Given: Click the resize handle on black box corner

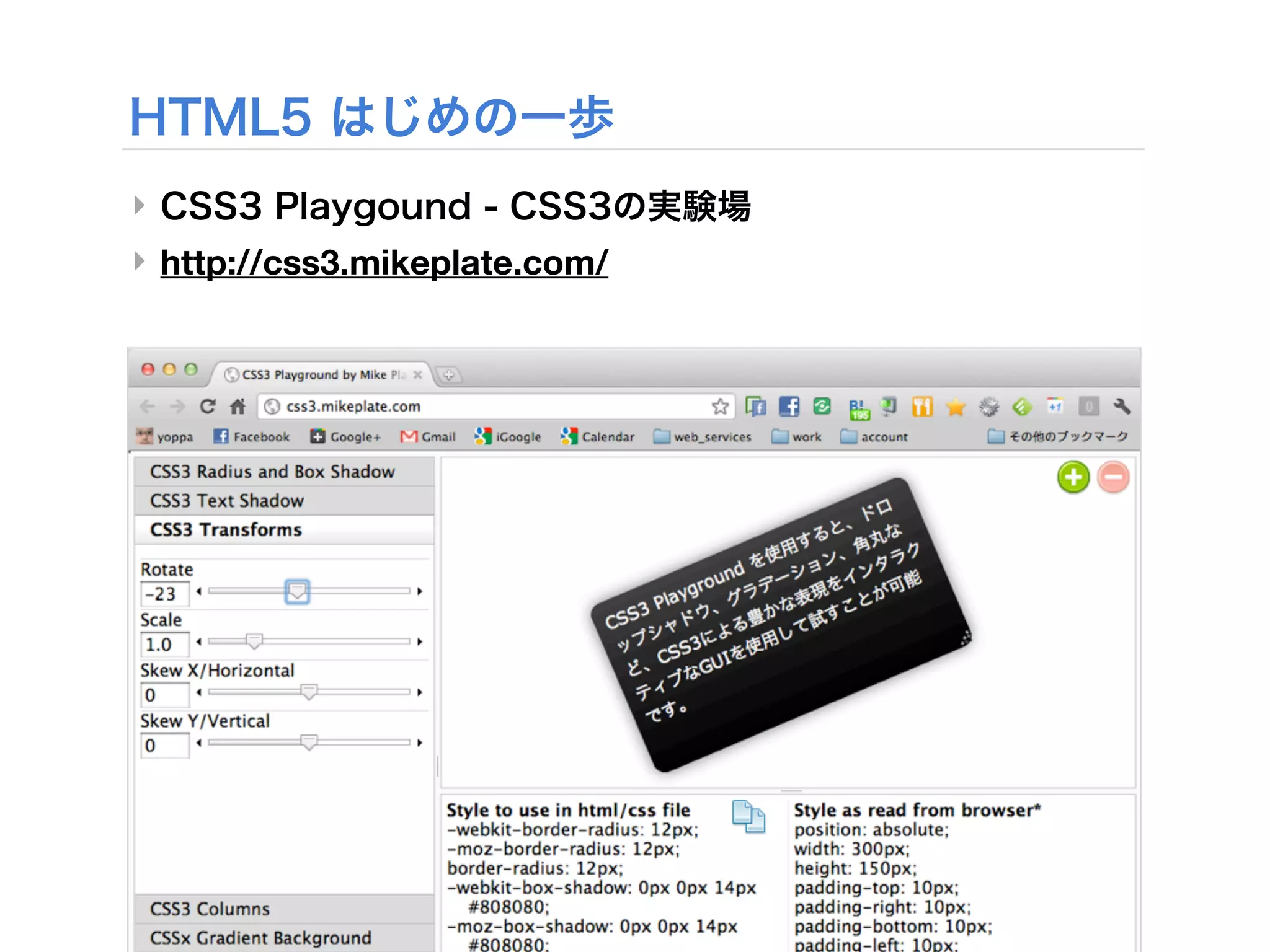Looking at the screenshot, I should coord(966,639).
